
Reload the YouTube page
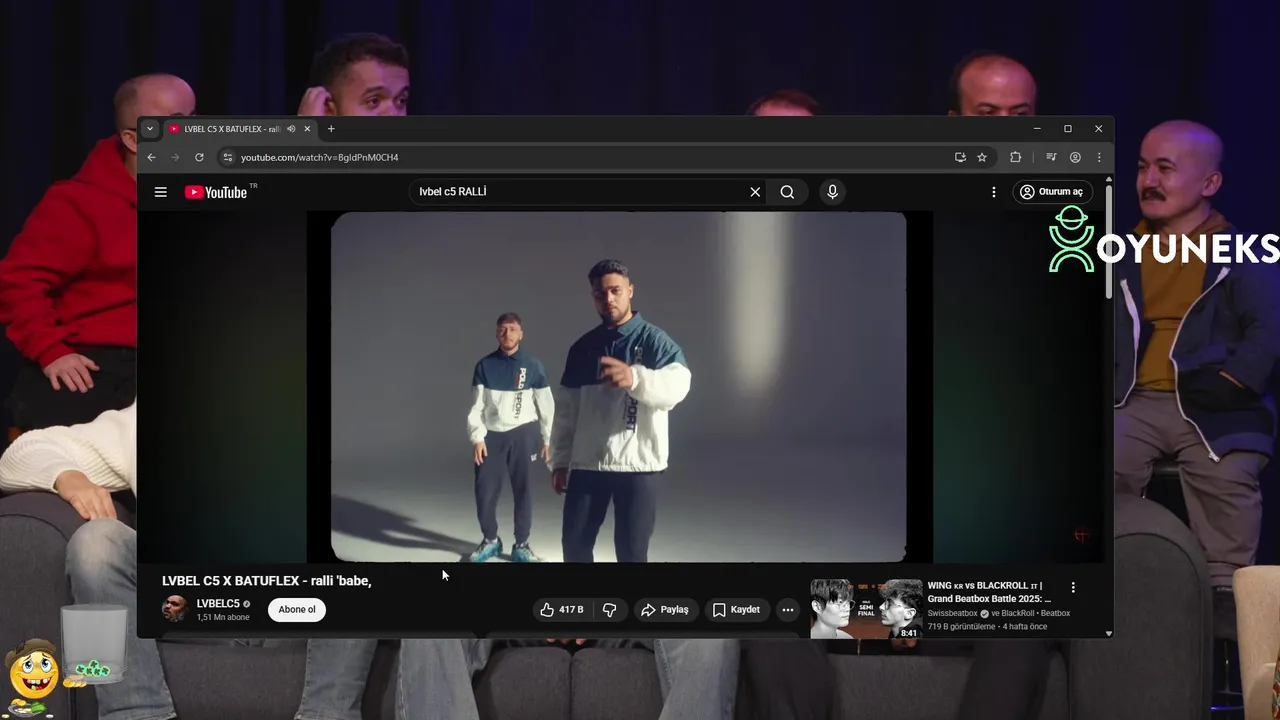[199, 157]
